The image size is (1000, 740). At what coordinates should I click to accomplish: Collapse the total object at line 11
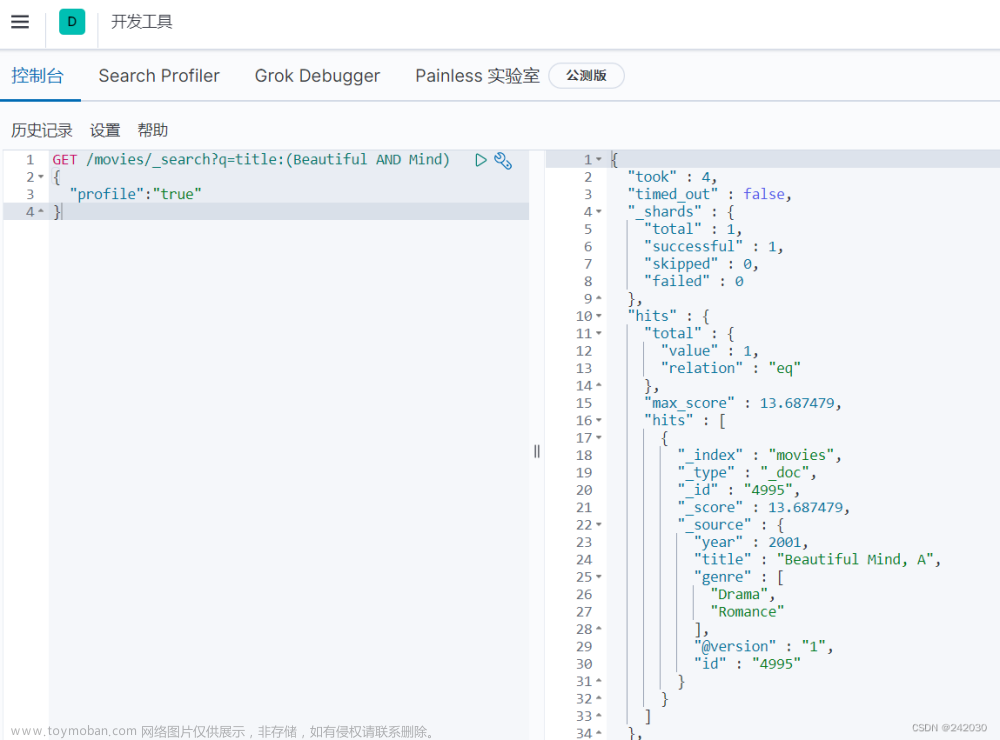(599, 333)
